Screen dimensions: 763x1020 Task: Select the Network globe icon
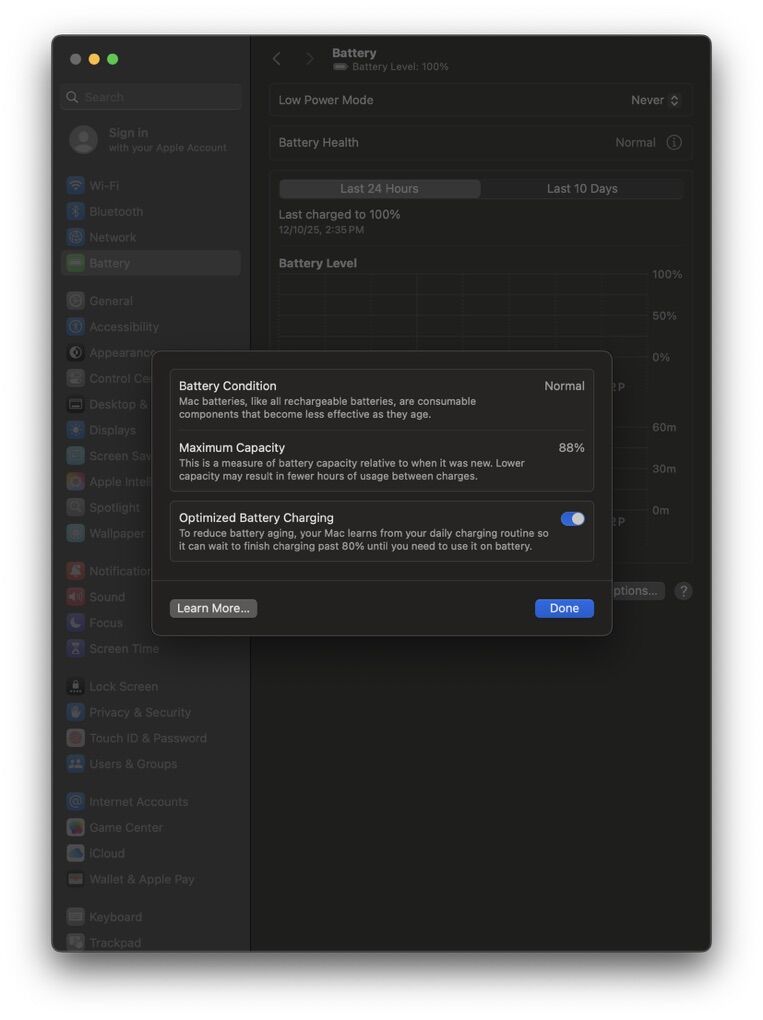76,238
